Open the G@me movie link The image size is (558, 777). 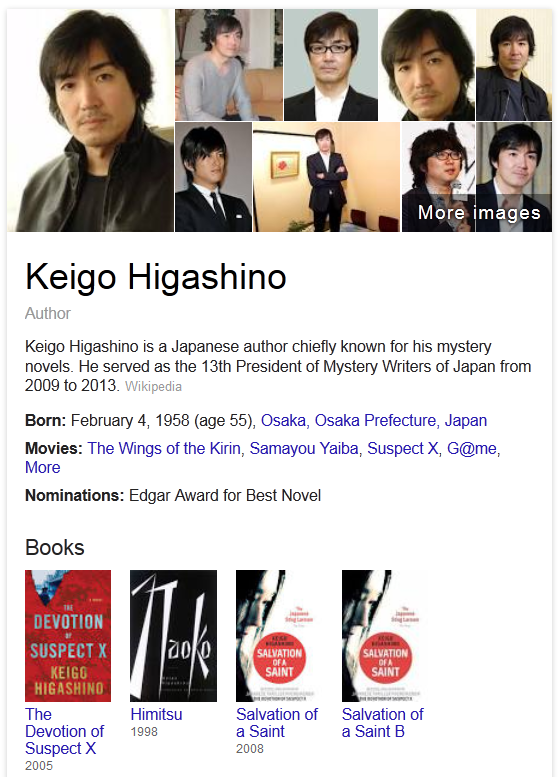[472, 448]
